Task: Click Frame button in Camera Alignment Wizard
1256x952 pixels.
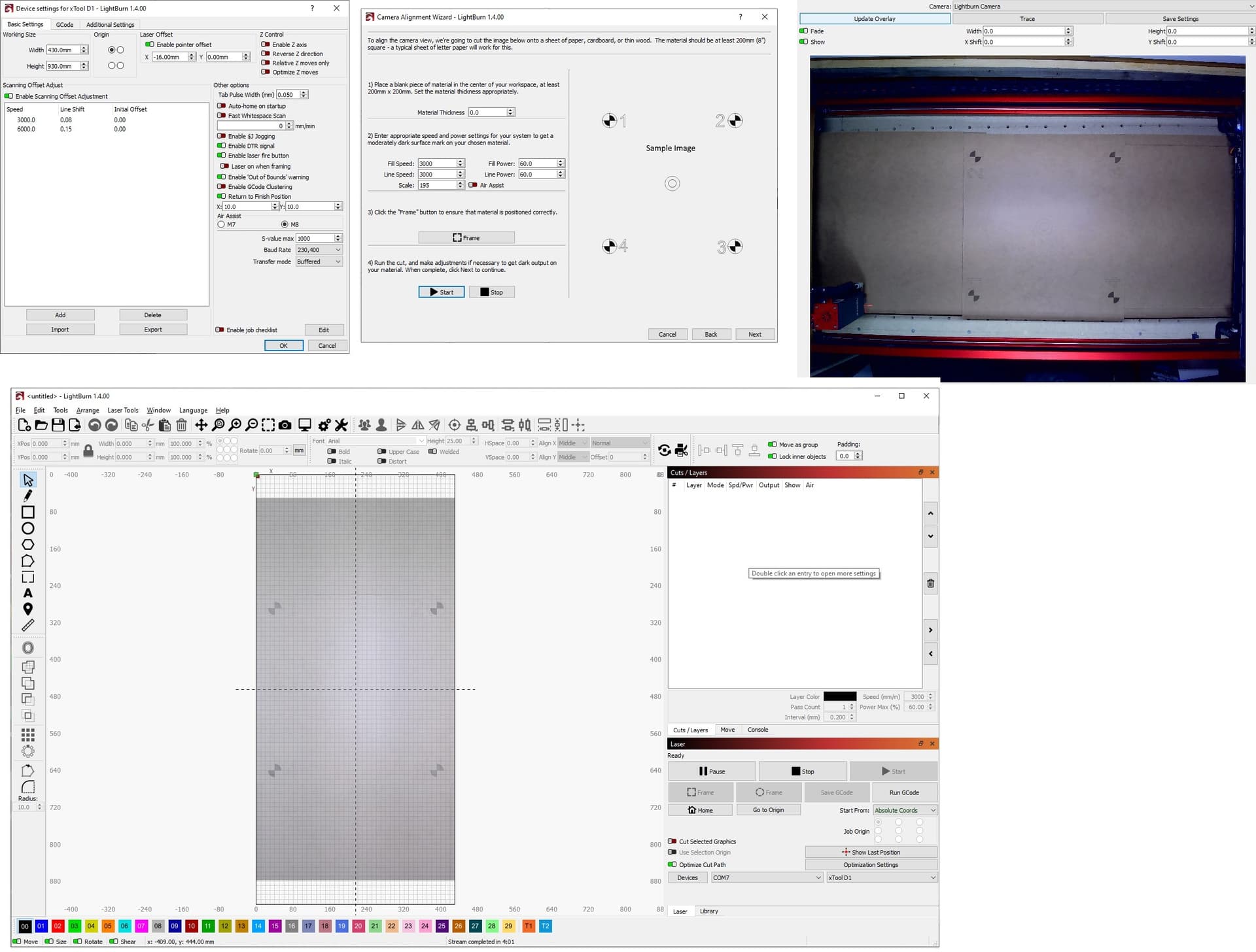Action: 466,238
